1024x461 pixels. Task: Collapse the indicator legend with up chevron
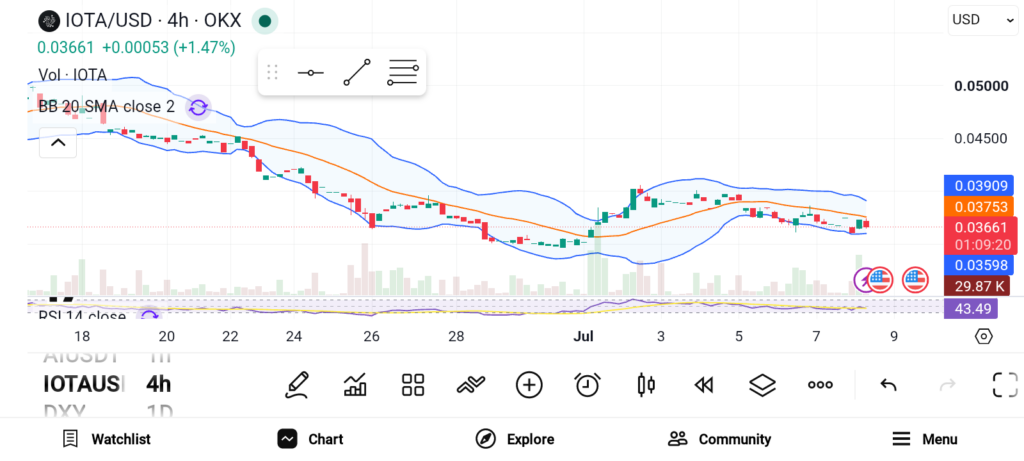click(x=58, y=142)
